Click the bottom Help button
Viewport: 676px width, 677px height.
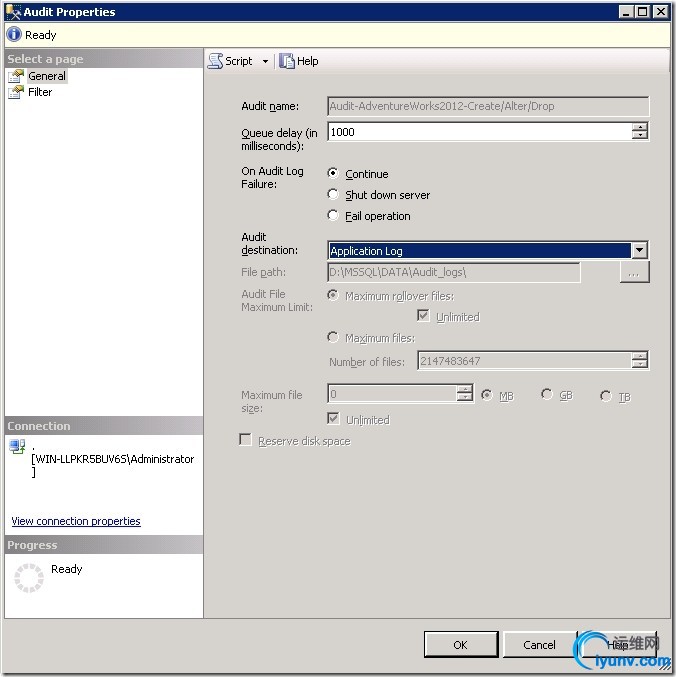click(618, 645)
